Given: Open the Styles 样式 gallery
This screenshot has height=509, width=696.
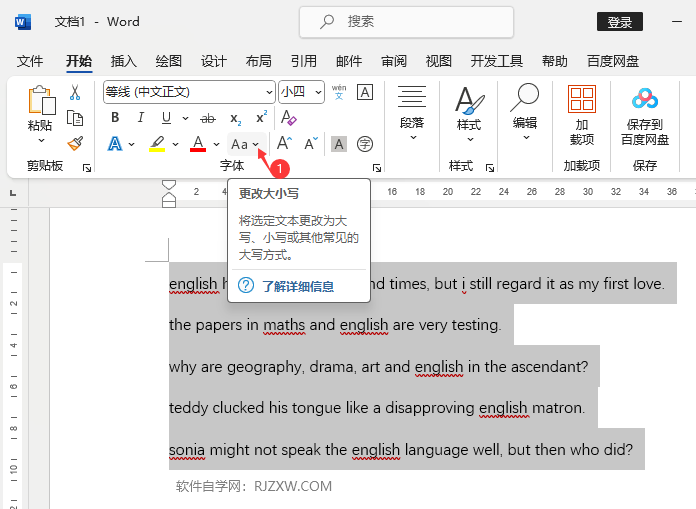Looking at the screenshot, I should [469, 114].
